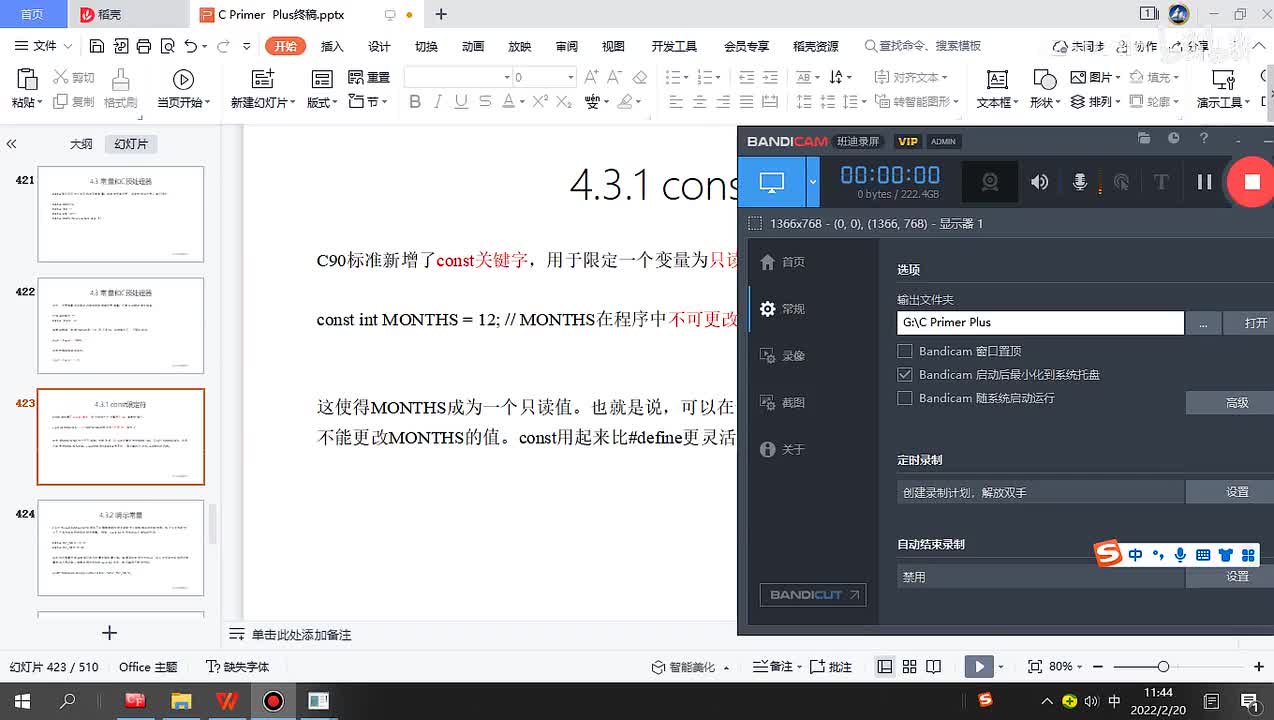Expand Bandicam recording mode dropdown arrow
Image resolution: width=1274 pixels, height=720 pixels.
pos(813,182)
